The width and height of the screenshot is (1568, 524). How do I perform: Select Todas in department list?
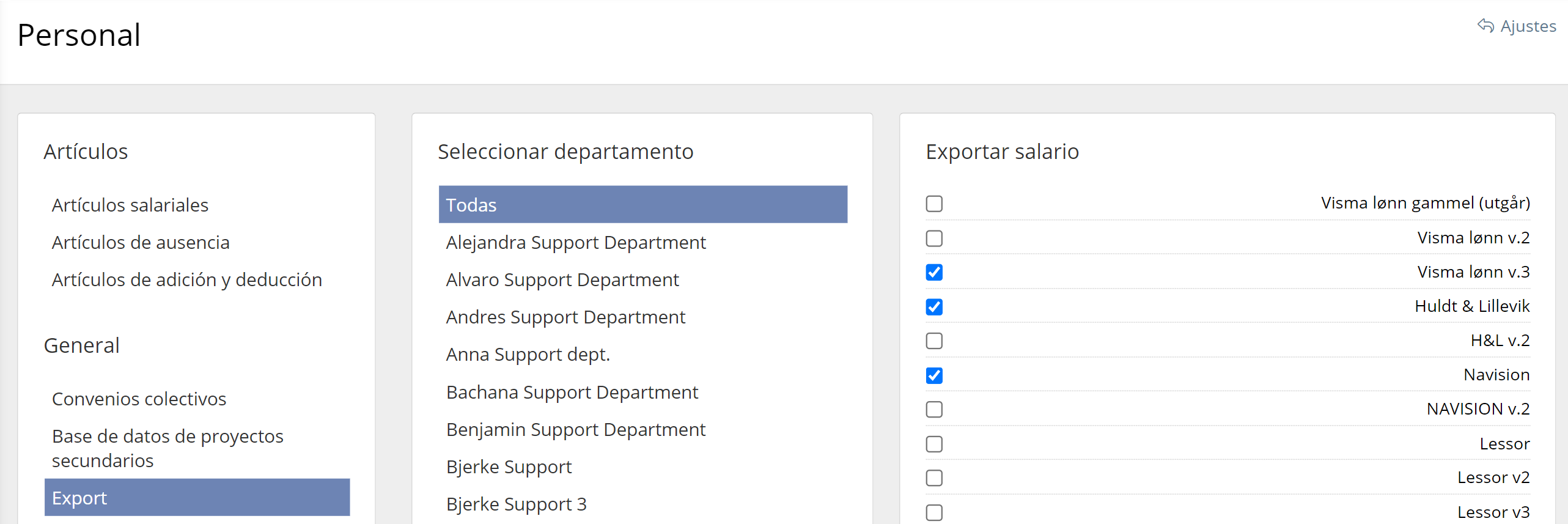tap(642, 205)
